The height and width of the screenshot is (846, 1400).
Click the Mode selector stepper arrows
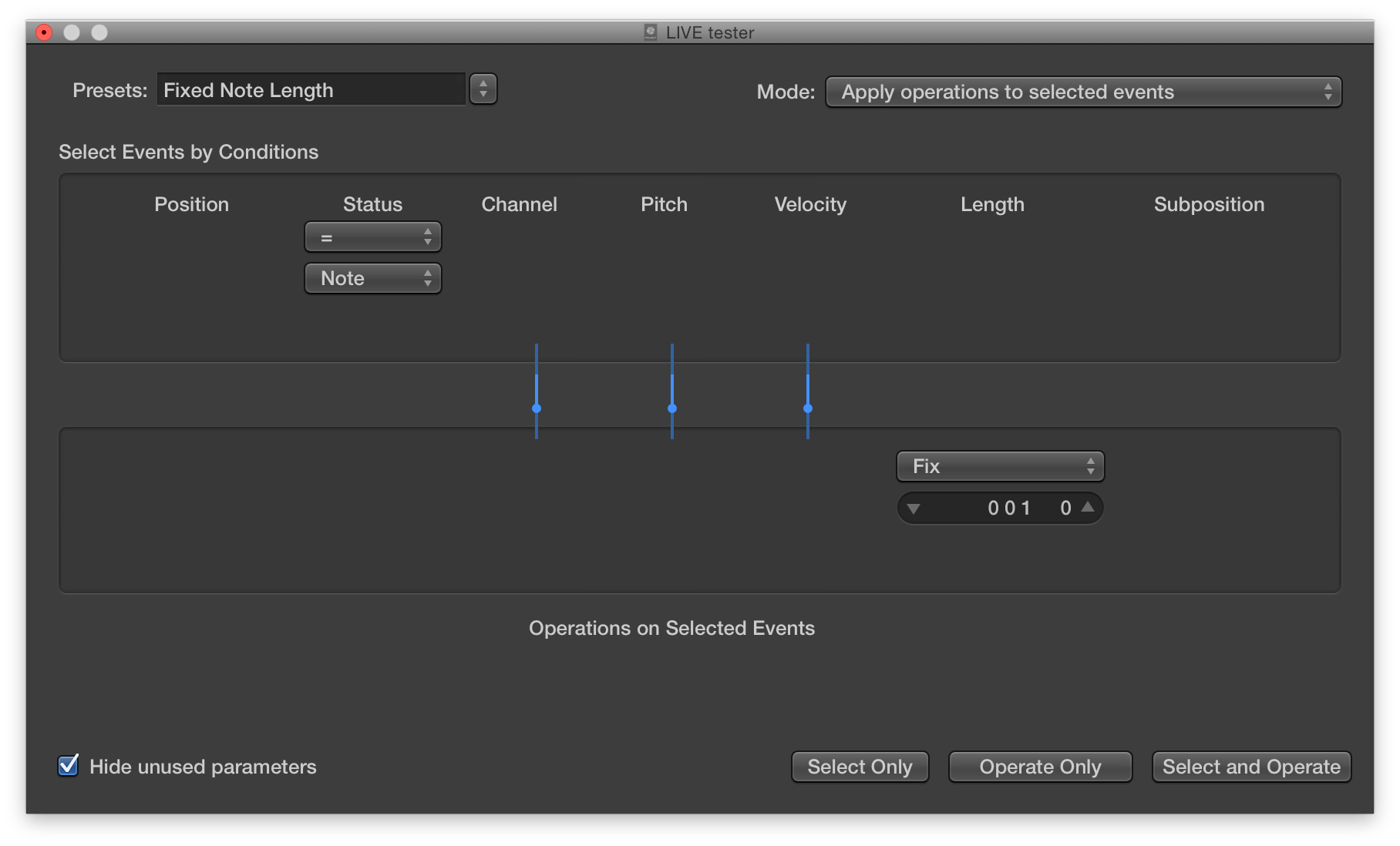pos(1328,92)
